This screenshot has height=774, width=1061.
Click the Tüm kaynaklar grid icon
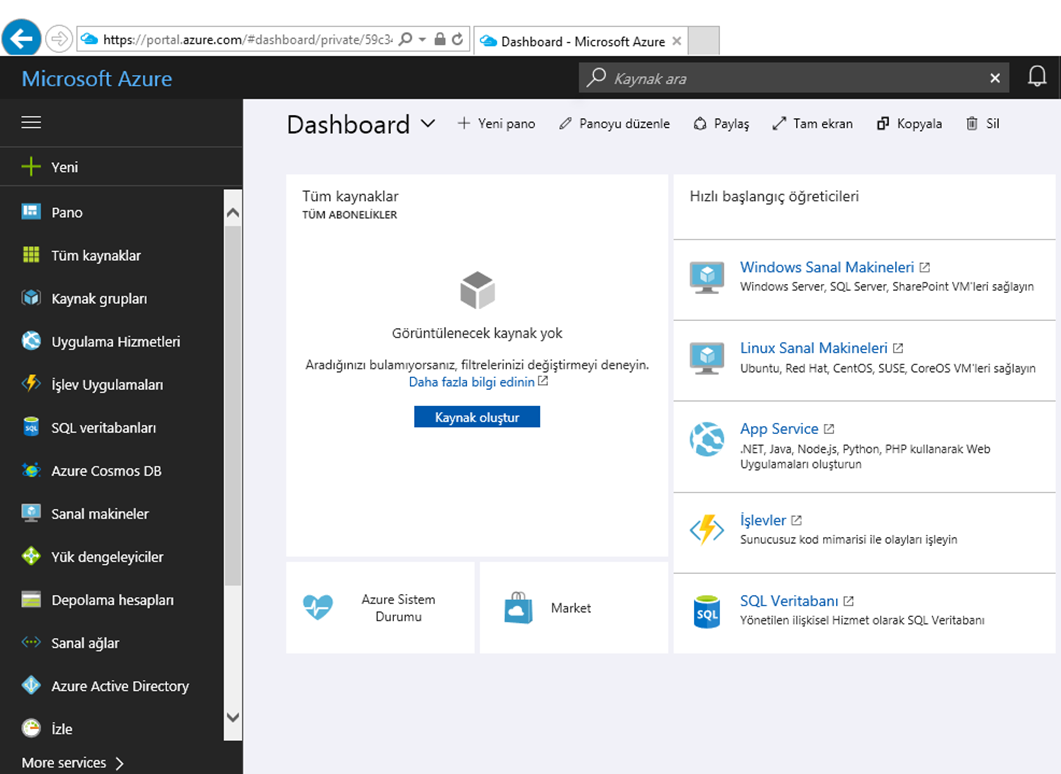[x=31, y=255]
